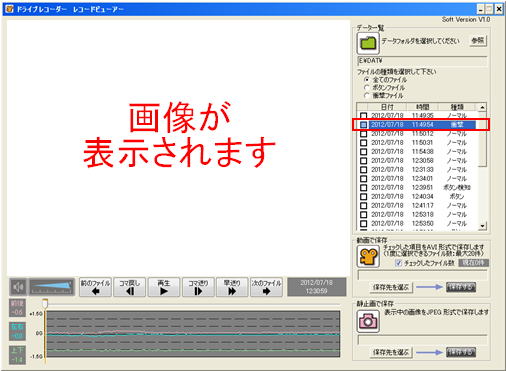The image size is (506, 371).
Task: Click the app icon in title bar
Action: [9, 8]
